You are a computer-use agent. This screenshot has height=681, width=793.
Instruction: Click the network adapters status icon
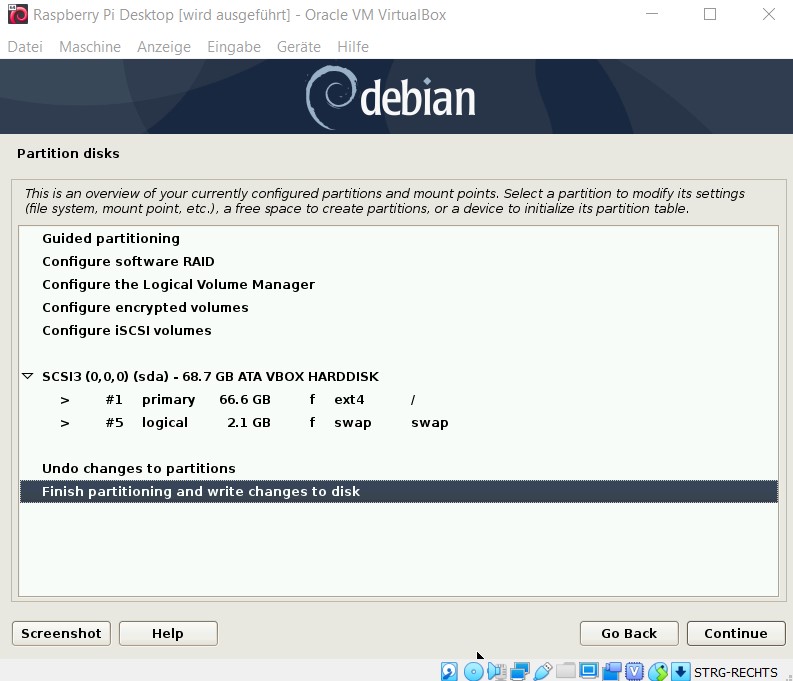pos(519,671)
